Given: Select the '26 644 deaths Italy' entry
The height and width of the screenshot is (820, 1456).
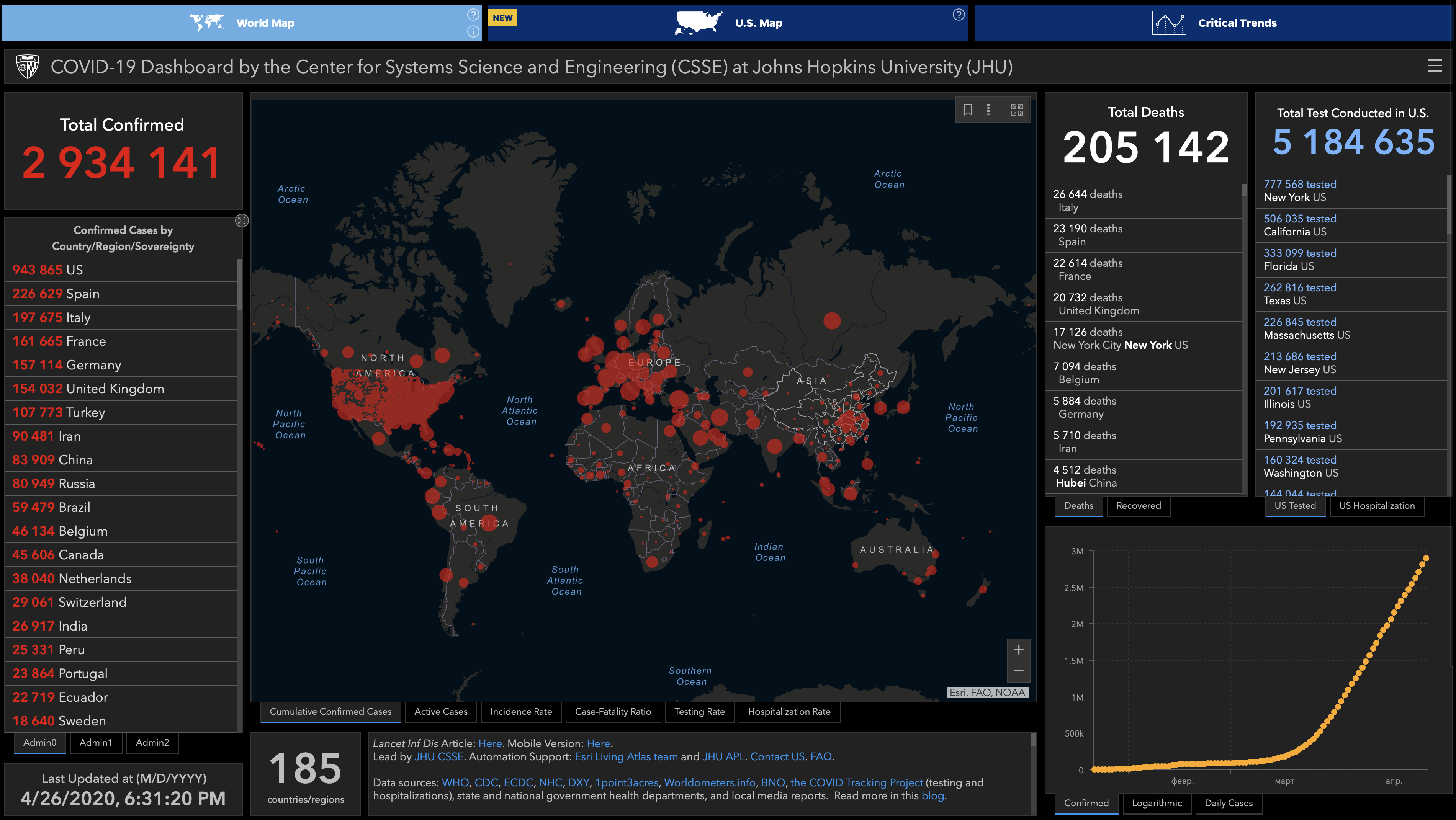Looking at the screenshot, I should 1143,201.
